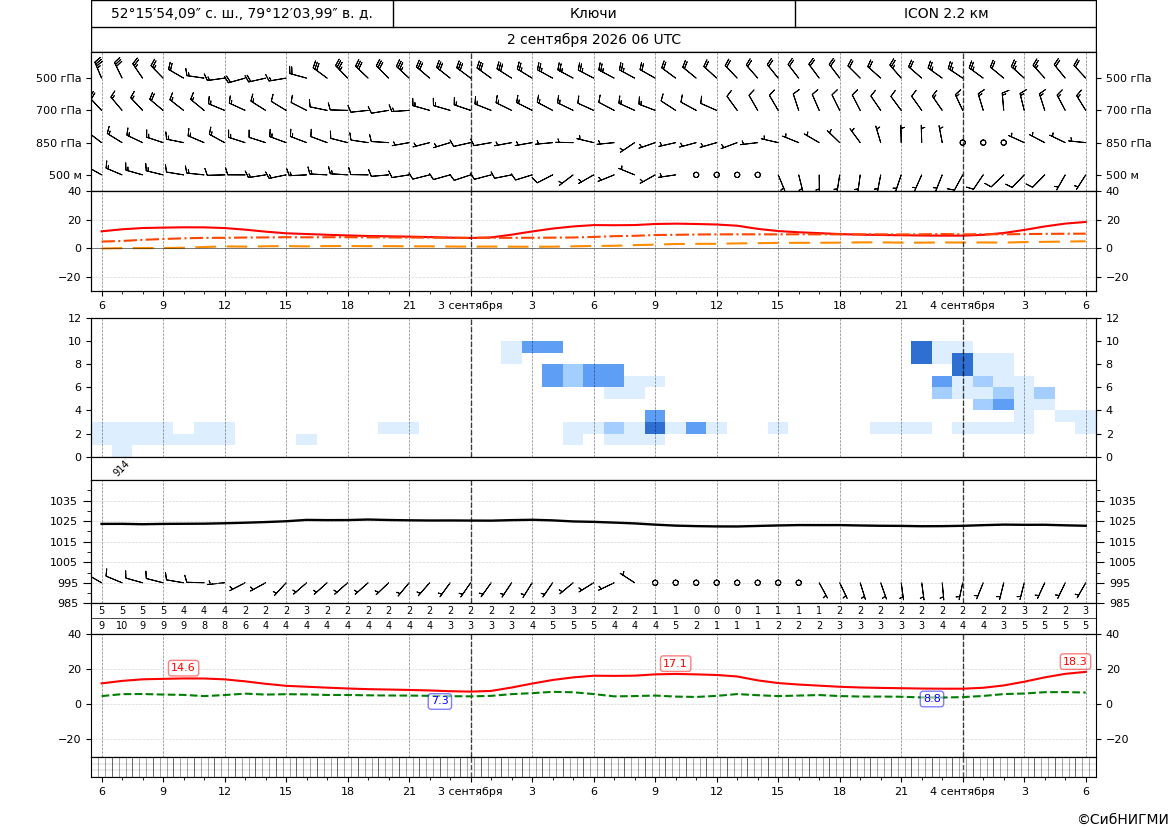Click the coordinates cell in the header
The width and height of the screenshot is (1169, 827).
pyautogui.click(x=242, y=13)
